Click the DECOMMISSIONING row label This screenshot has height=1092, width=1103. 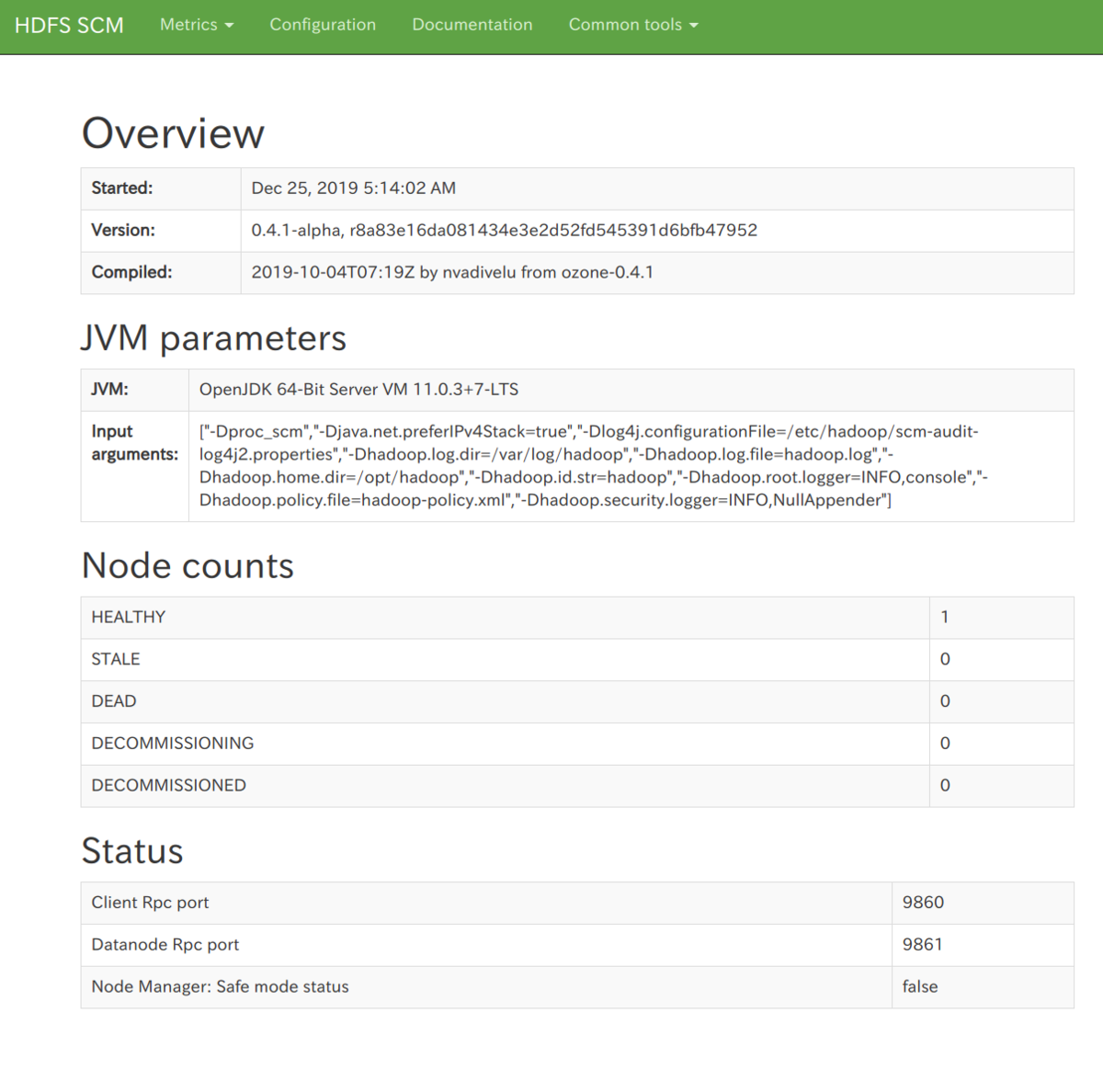coord(173,743)
